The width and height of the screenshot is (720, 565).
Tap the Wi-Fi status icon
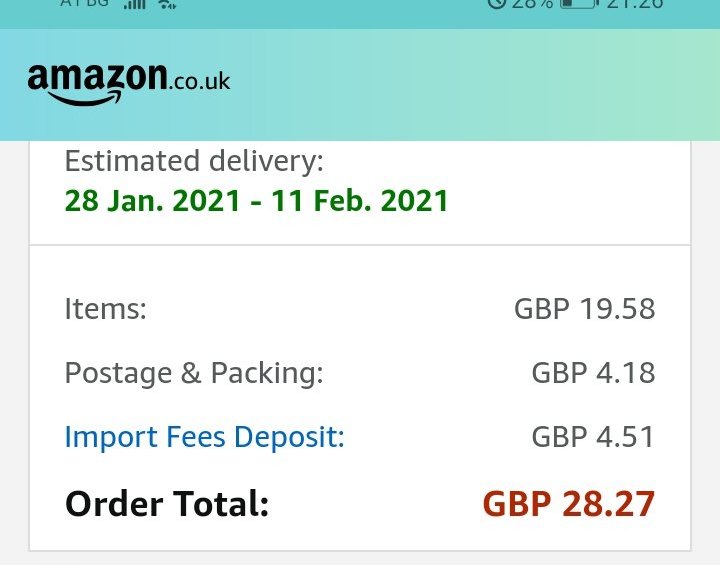pos(167,5)
